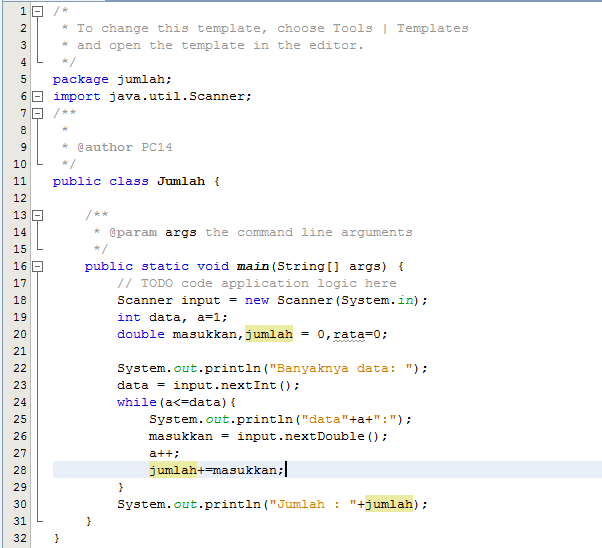Viewport: 602px width, 548px height.
Task: Click the underlined 'rata' variable on line 20
Action: pyautogui.click(x=349, y=334)
